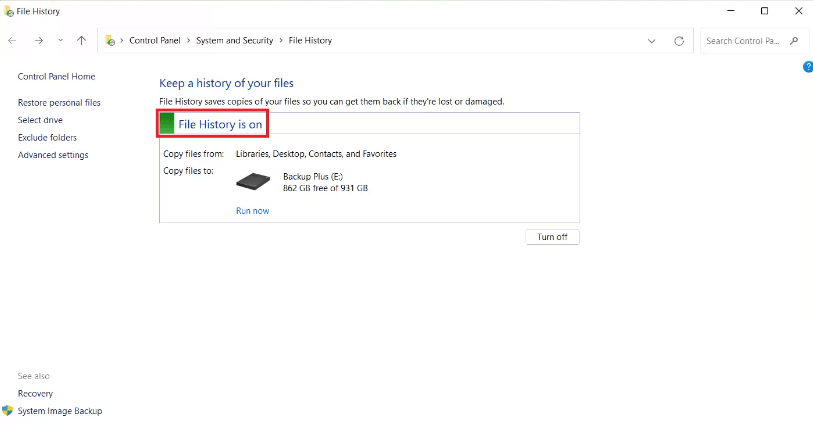The width and height of the screenshot is (813, 424).
Task: Click the back navigation arrow
Action: click(x=12, y=41)
